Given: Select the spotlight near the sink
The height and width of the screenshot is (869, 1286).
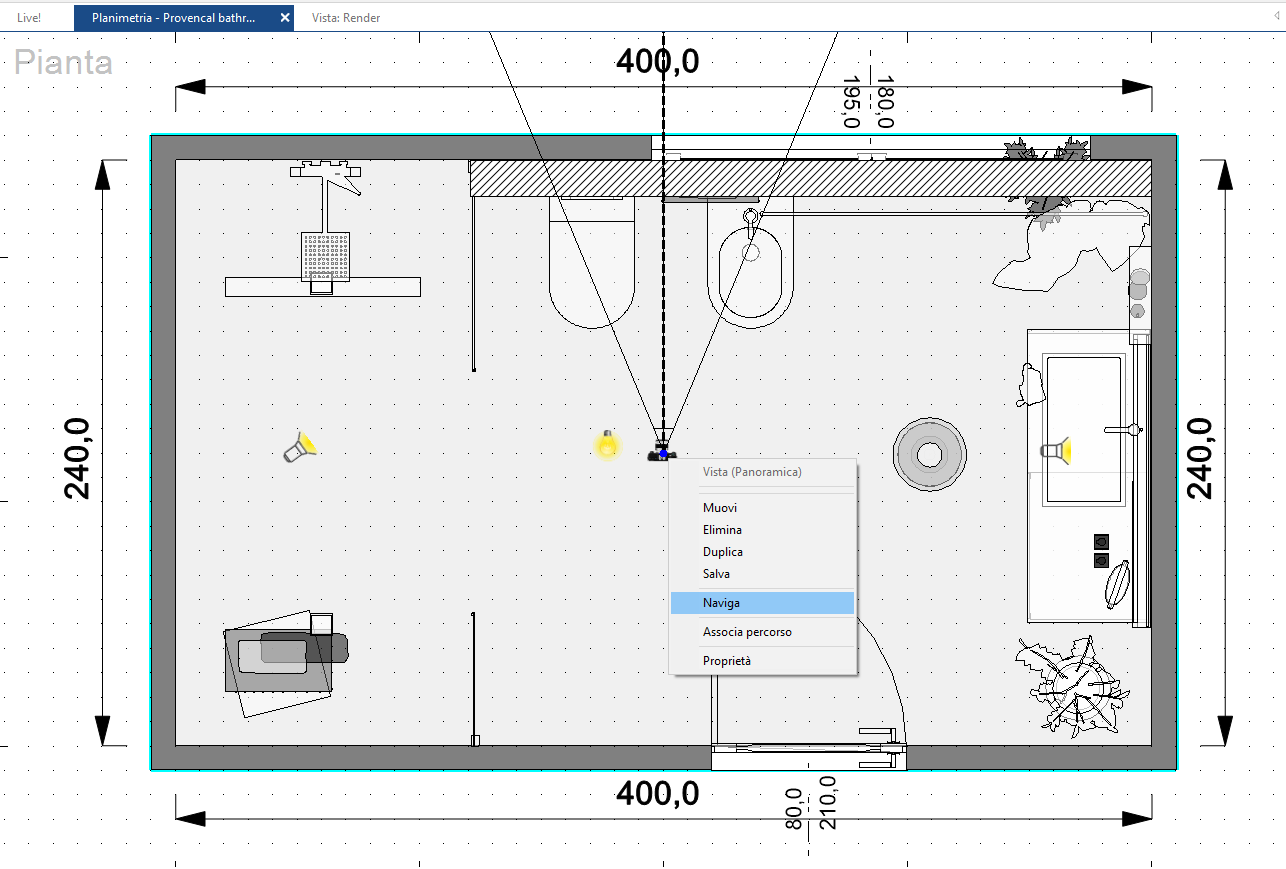Looking at the screenshot, I should tap(1055, 451).
